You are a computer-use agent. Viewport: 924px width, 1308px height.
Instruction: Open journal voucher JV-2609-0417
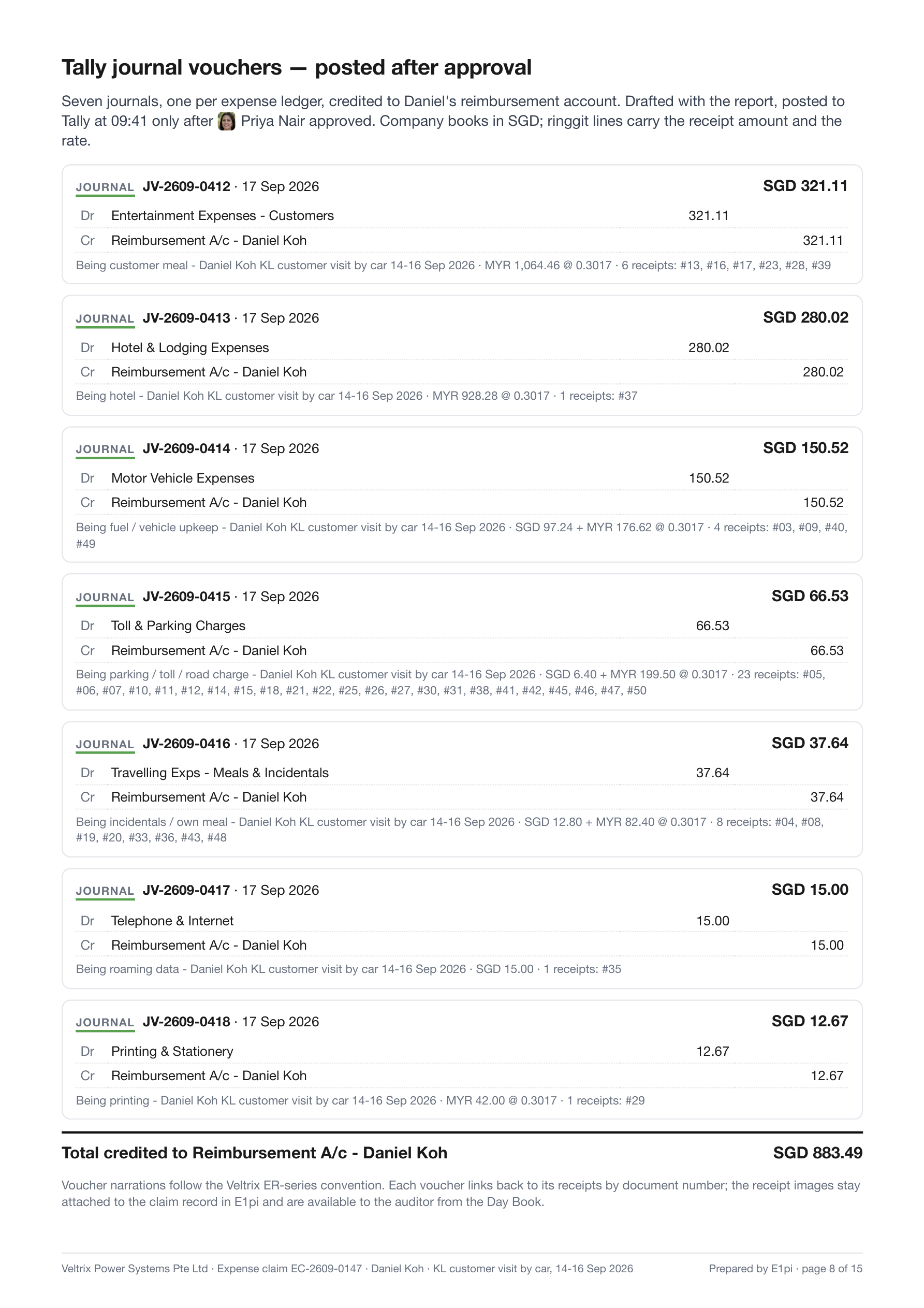pyautogui.click(x=186, y=890)
